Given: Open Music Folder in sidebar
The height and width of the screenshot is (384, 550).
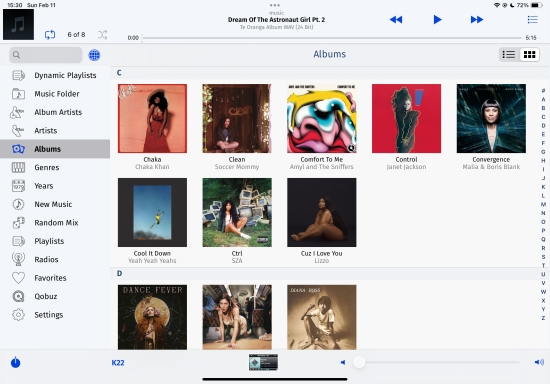Looking at the screenshot, I should (x=55, y=94).
